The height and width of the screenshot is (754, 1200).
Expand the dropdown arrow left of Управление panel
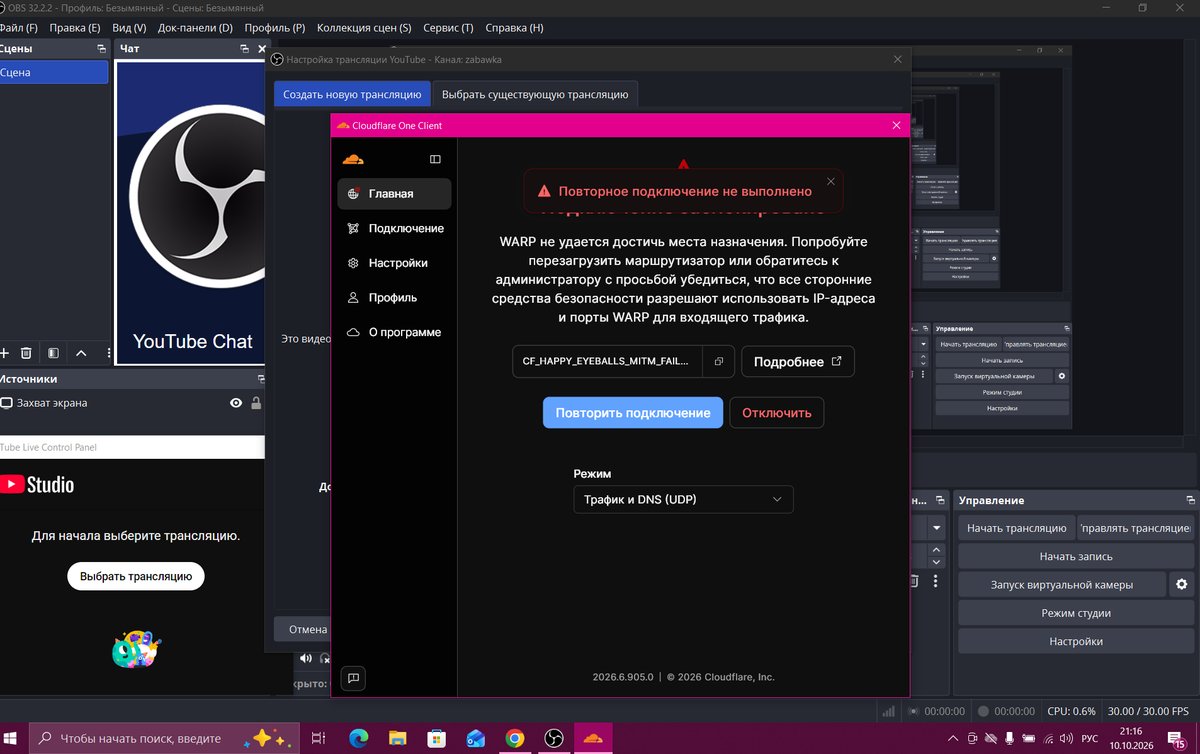click(937, 527)
